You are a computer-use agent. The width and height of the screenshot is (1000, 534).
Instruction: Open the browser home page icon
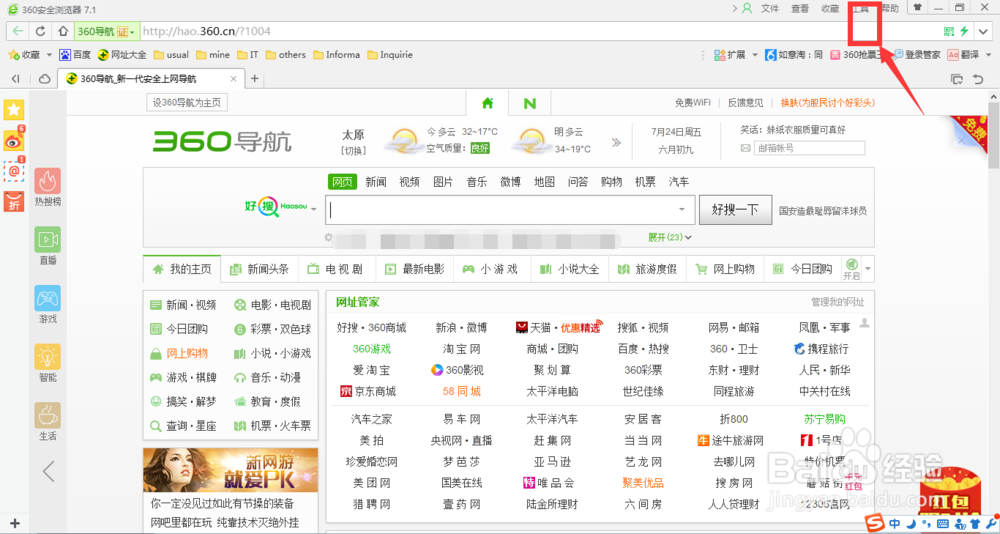coord(62,31)
